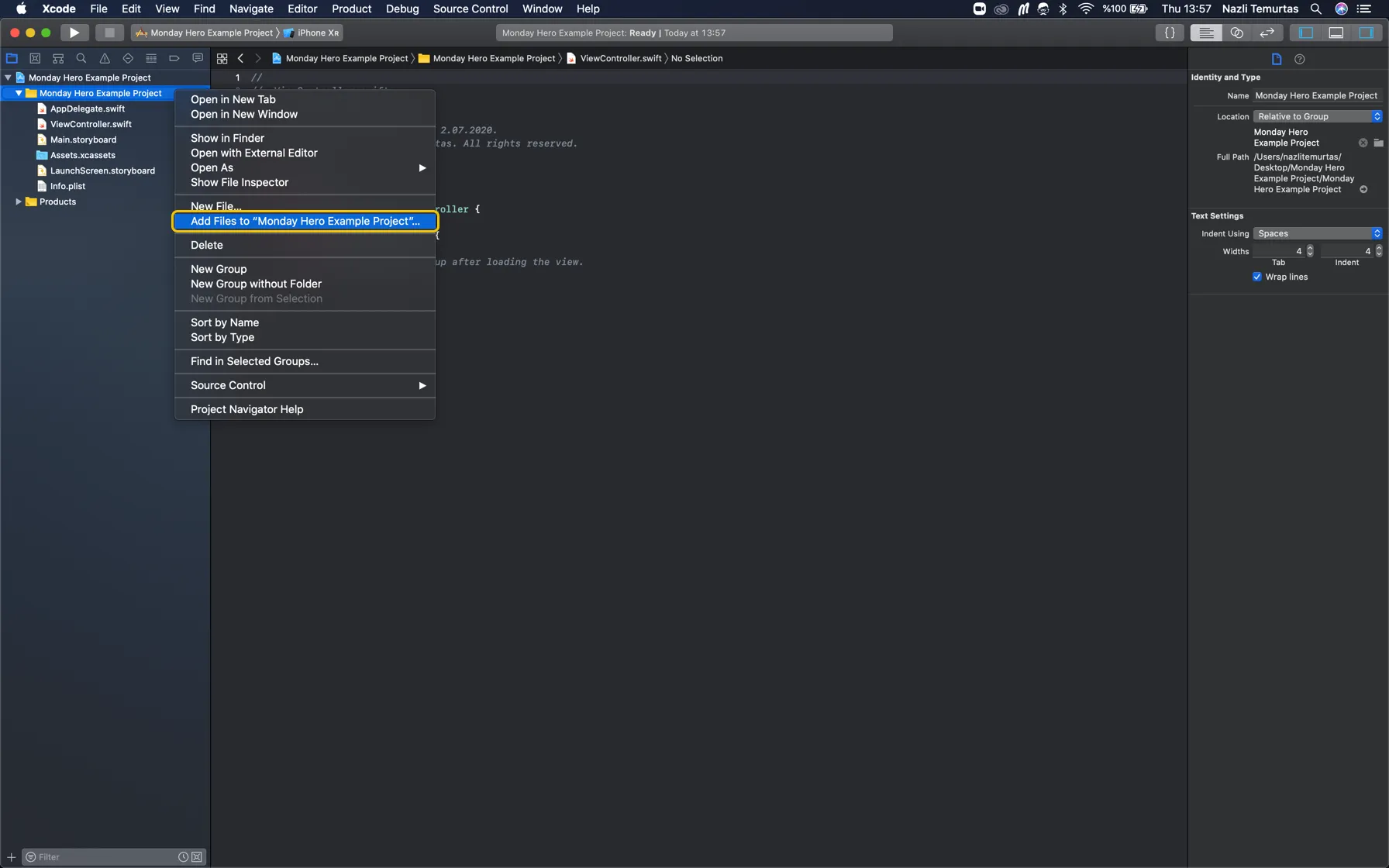Image resolution: width=1389 pixels, height=868 pixels.
Task: Expand the Products group
Action: (x=19, y=201)
